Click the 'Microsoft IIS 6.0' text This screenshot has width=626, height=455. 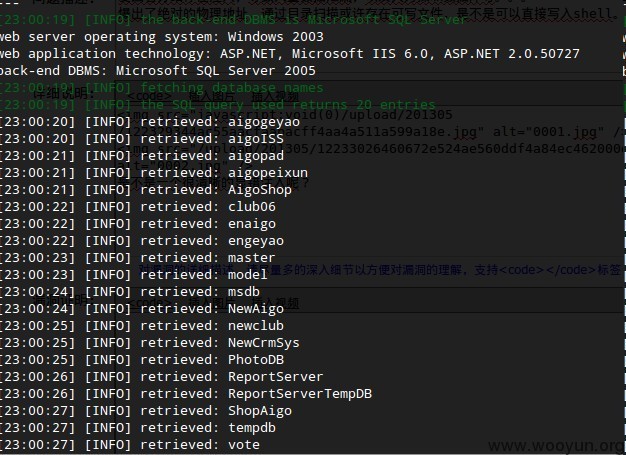pyautogui.click(x=360, y=54)
